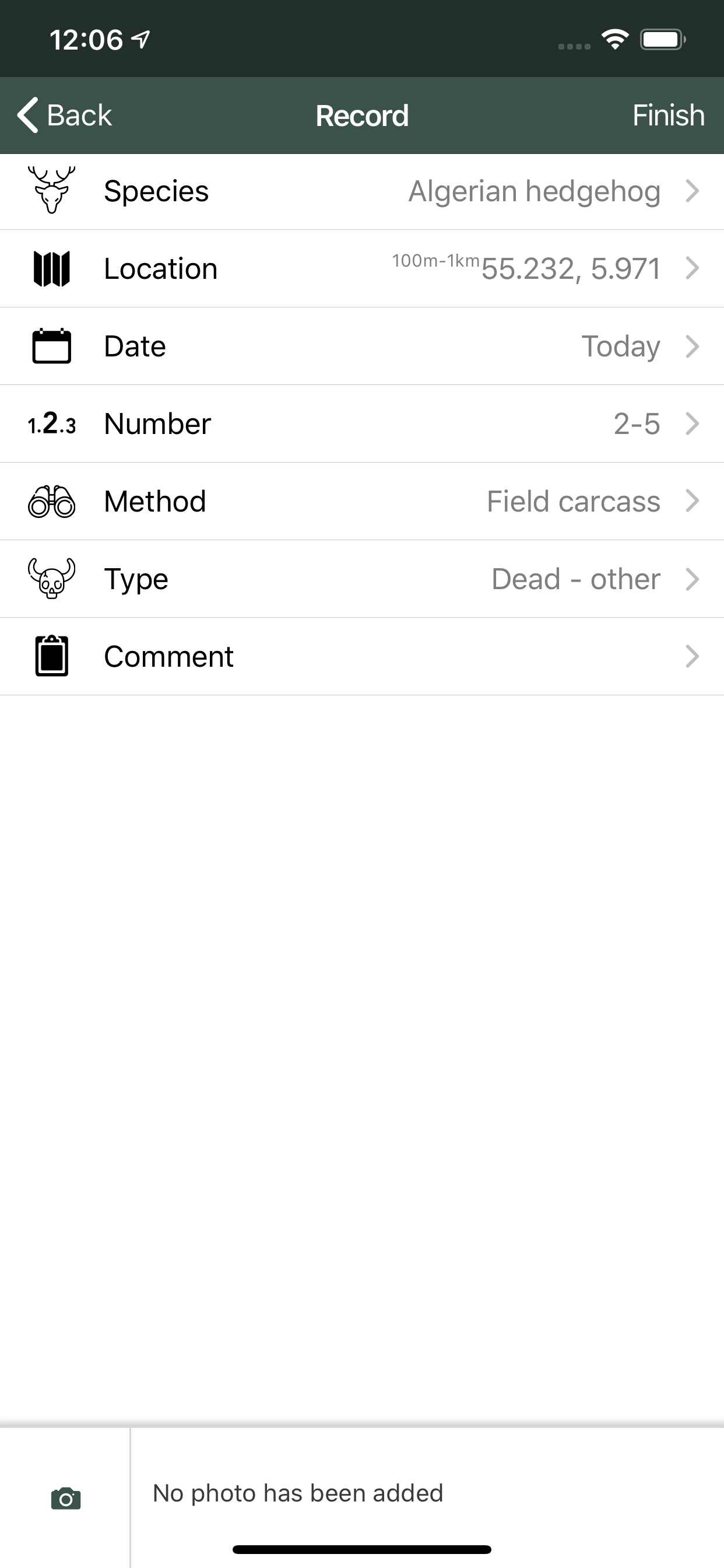Tap the calendar Date icon
This screenshot has width=724, height=1568.
(52, 346)
